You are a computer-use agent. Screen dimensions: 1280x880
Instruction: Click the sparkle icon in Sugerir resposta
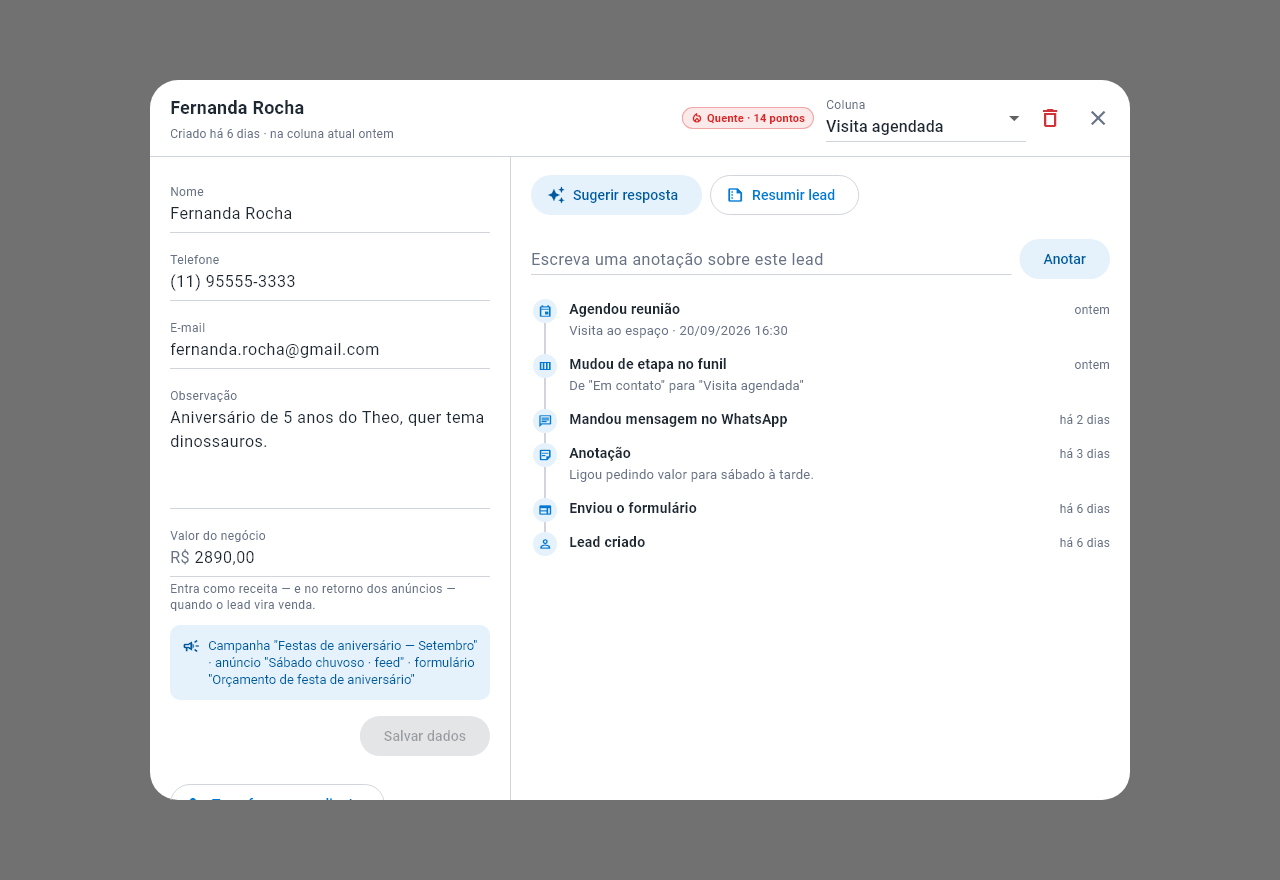tap(556, 195)
